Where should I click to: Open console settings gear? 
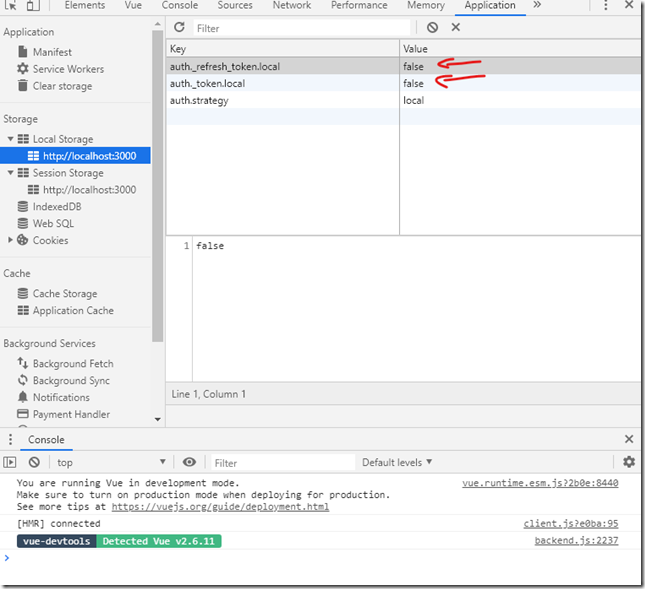[629, 462]
